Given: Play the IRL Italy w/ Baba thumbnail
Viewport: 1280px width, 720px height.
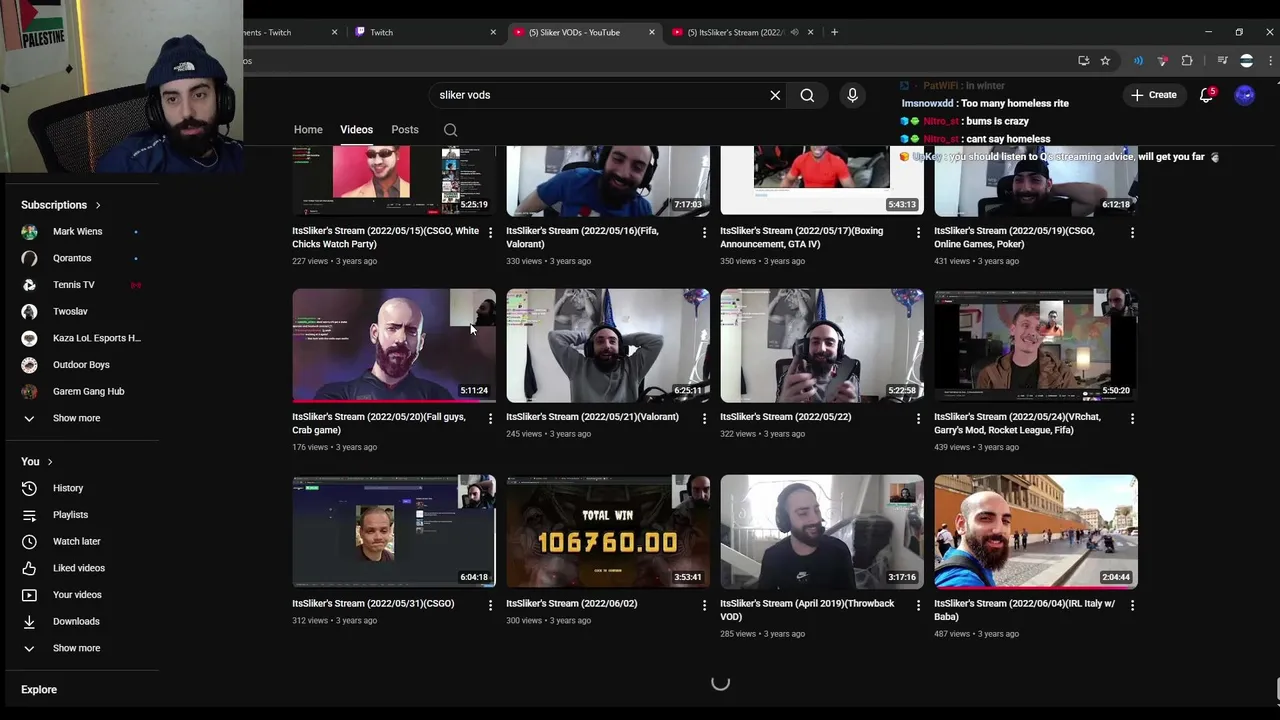Looking at the screenshot, I should (x=1036, y=531).
